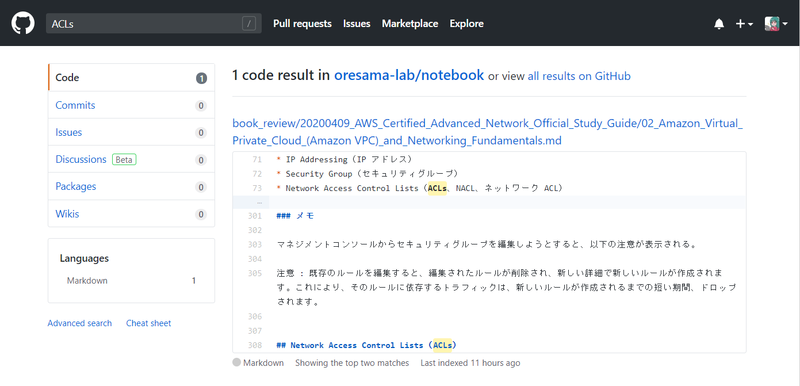Click the "## Network Access Control Lists" heading line
800x386 pixels.
coord(366,345)
